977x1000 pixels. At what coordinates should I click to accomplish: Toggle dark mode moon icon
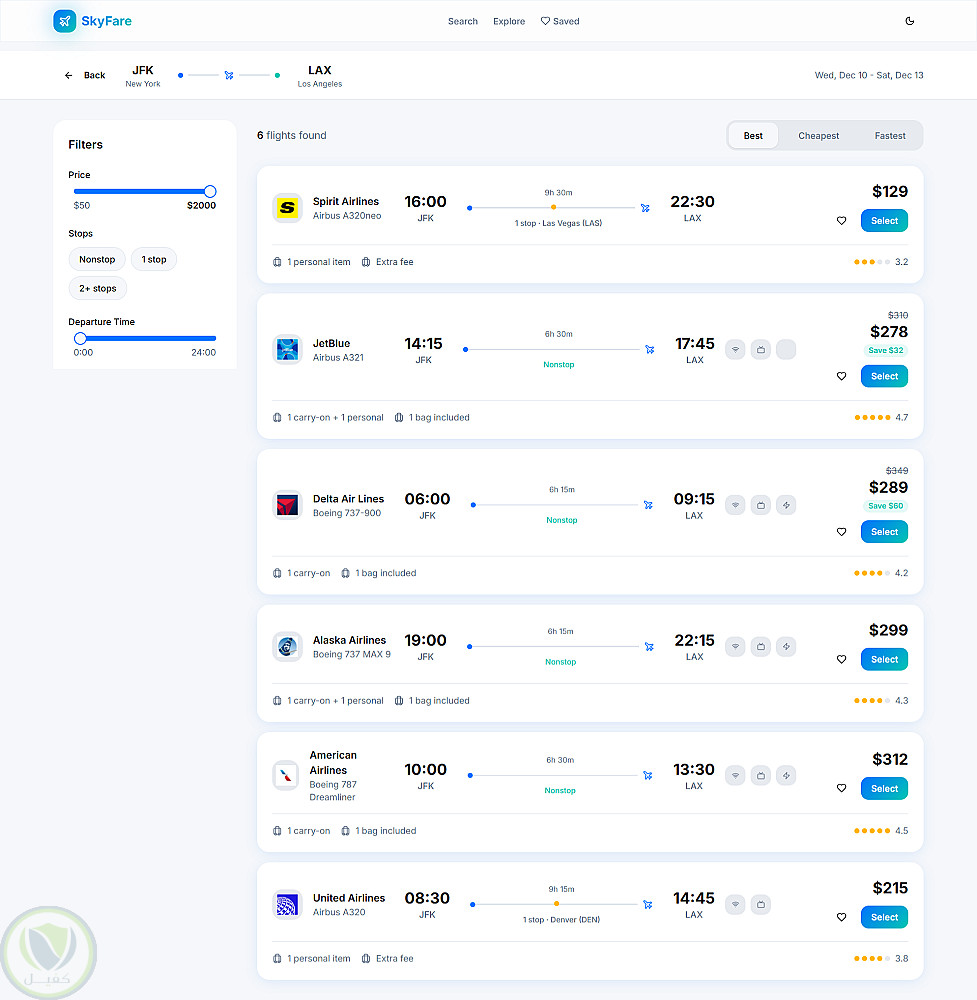click(x=909, y=21)
